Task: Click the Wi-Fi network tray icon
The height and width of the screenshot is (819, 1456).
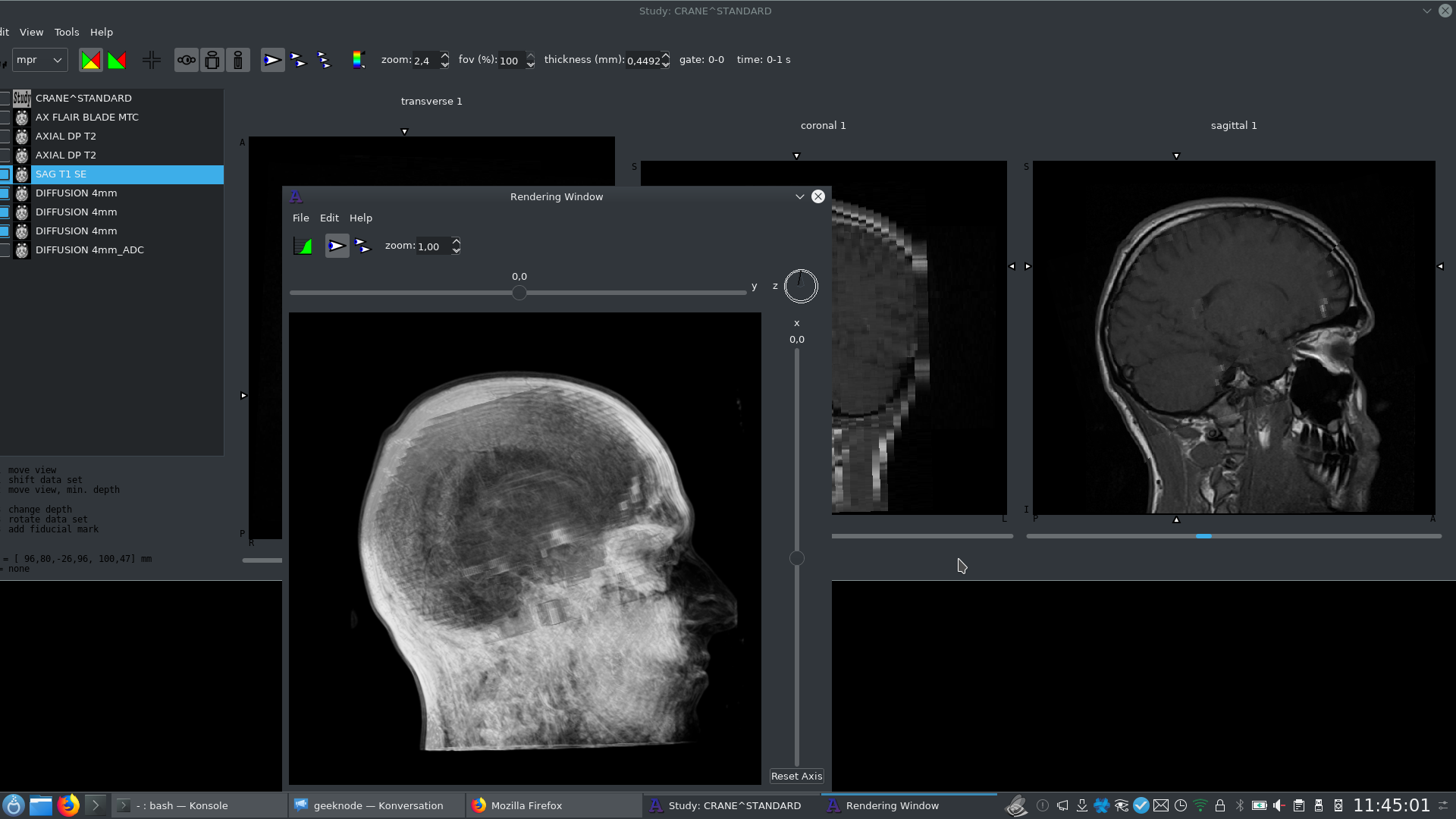Action: 1200,805
